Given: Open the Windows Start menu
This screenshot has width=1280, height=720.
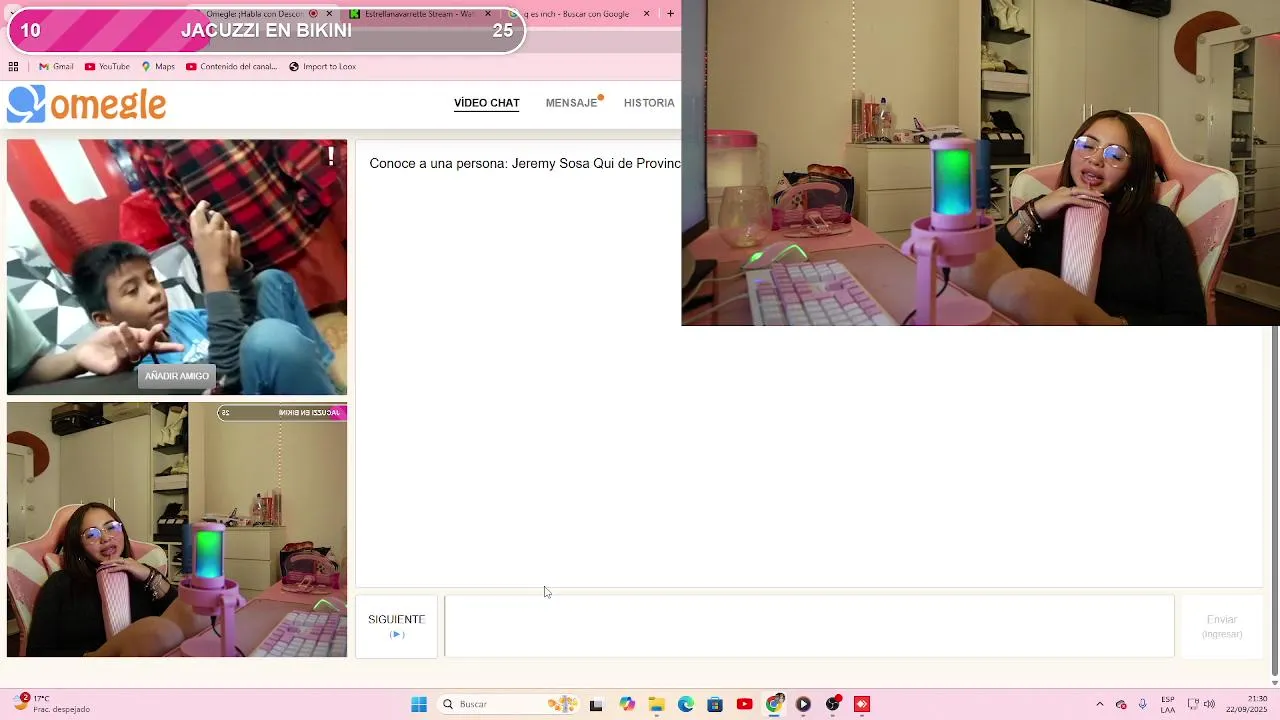Looking at the screenshot, I should (x=419, y=704).
